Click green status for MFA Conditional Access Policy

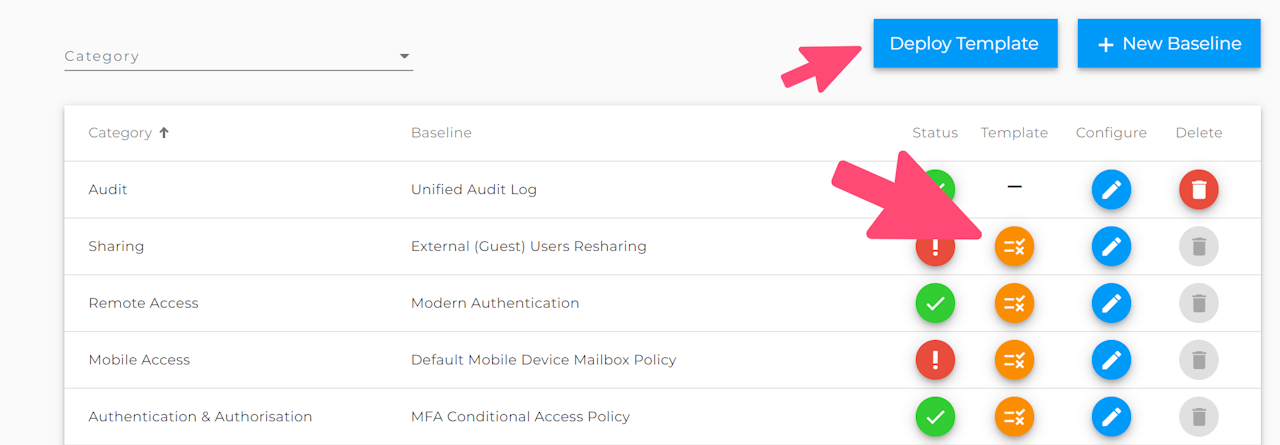coord(935,417)
